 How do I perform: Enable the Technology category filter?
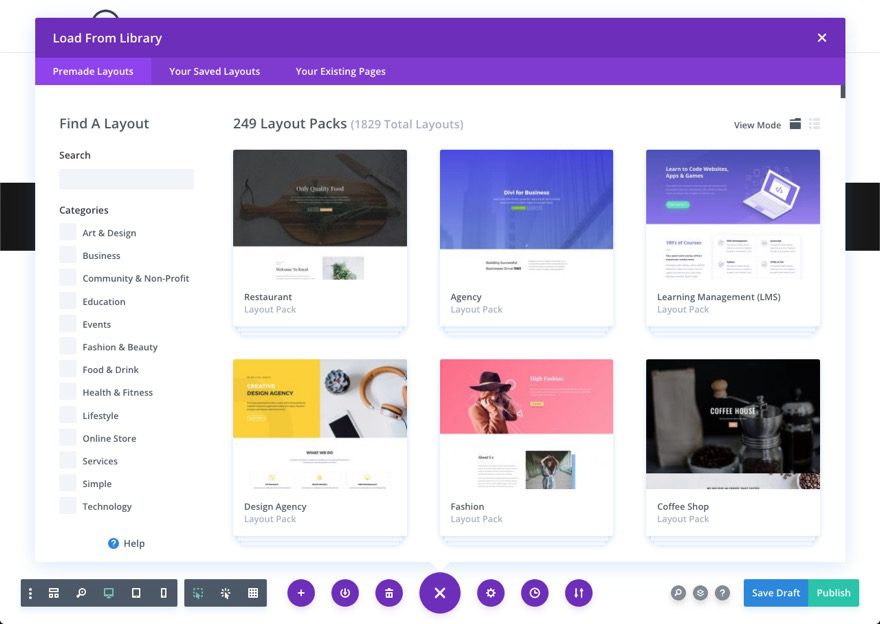point(66,506)
